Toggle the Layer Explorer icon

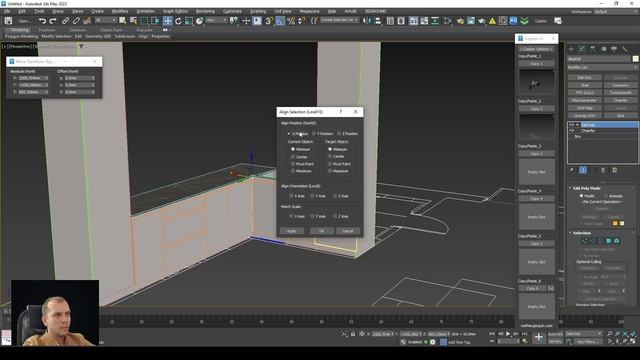pyautogui.click(x=401, y=20)
